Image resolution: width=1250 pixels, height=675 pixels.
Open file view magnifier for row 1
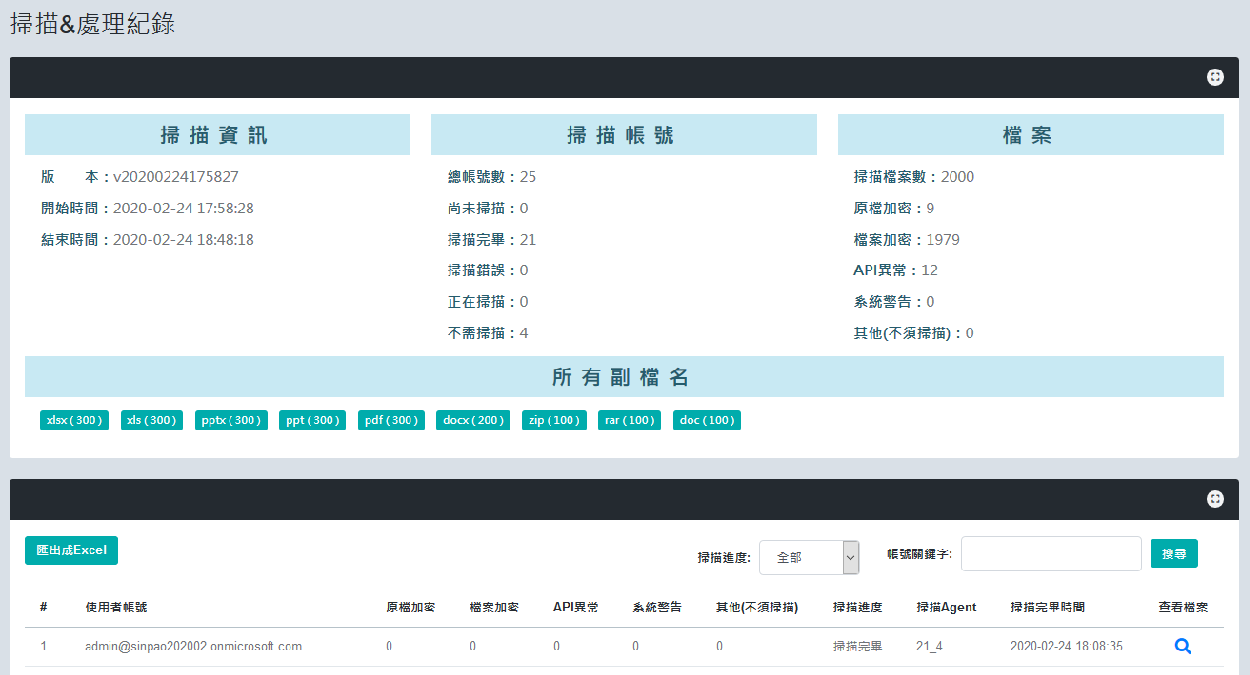(x=1182, y=646)
